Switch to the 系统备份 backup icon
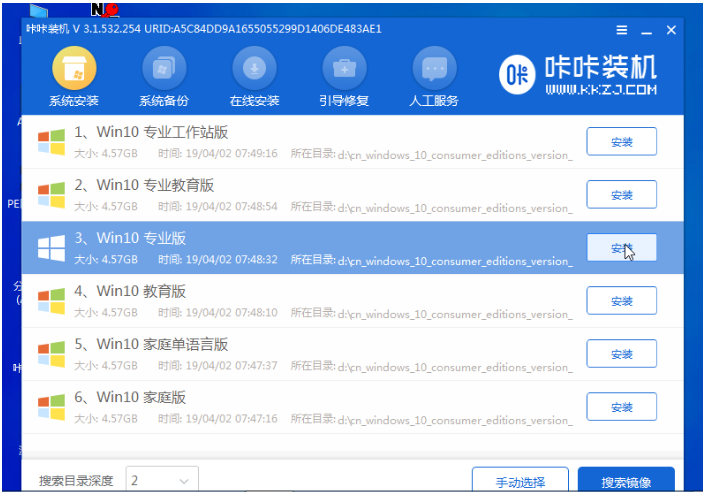Screen dimensions: 708x495 coord(164,69)
